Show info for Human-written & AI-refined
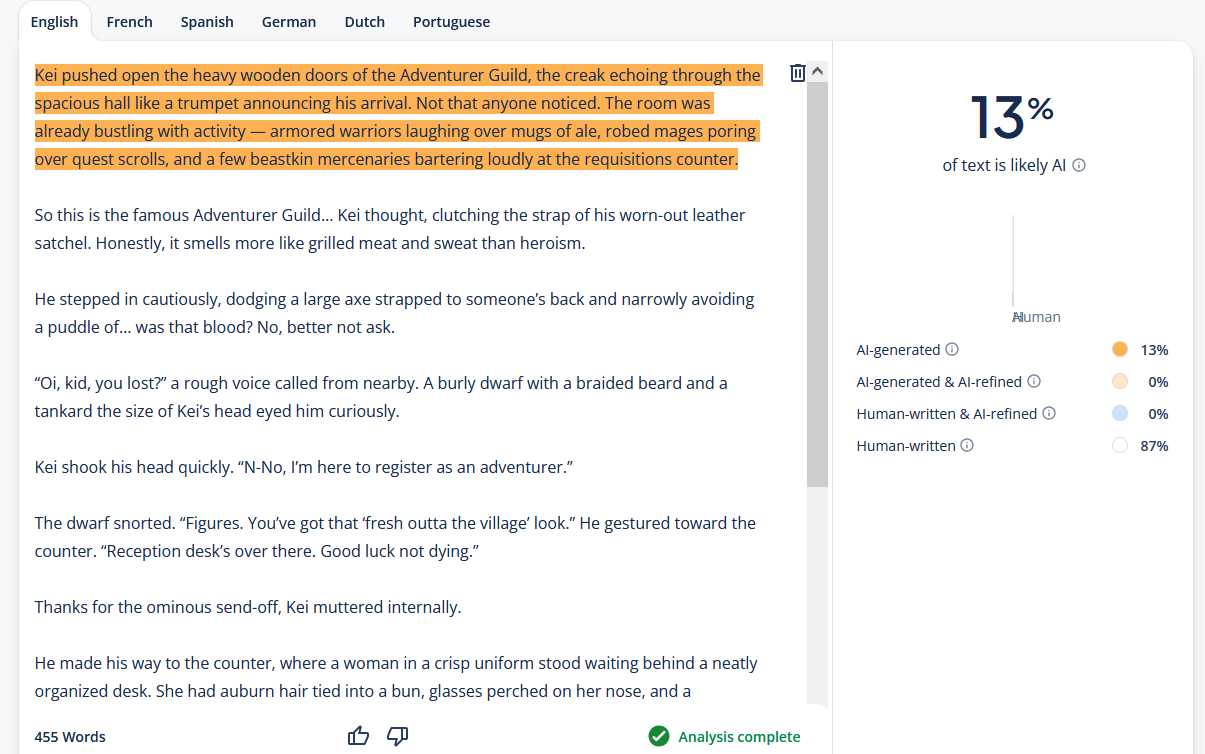Viewport: 1205px width, 754px height. tap(1049, 414)
